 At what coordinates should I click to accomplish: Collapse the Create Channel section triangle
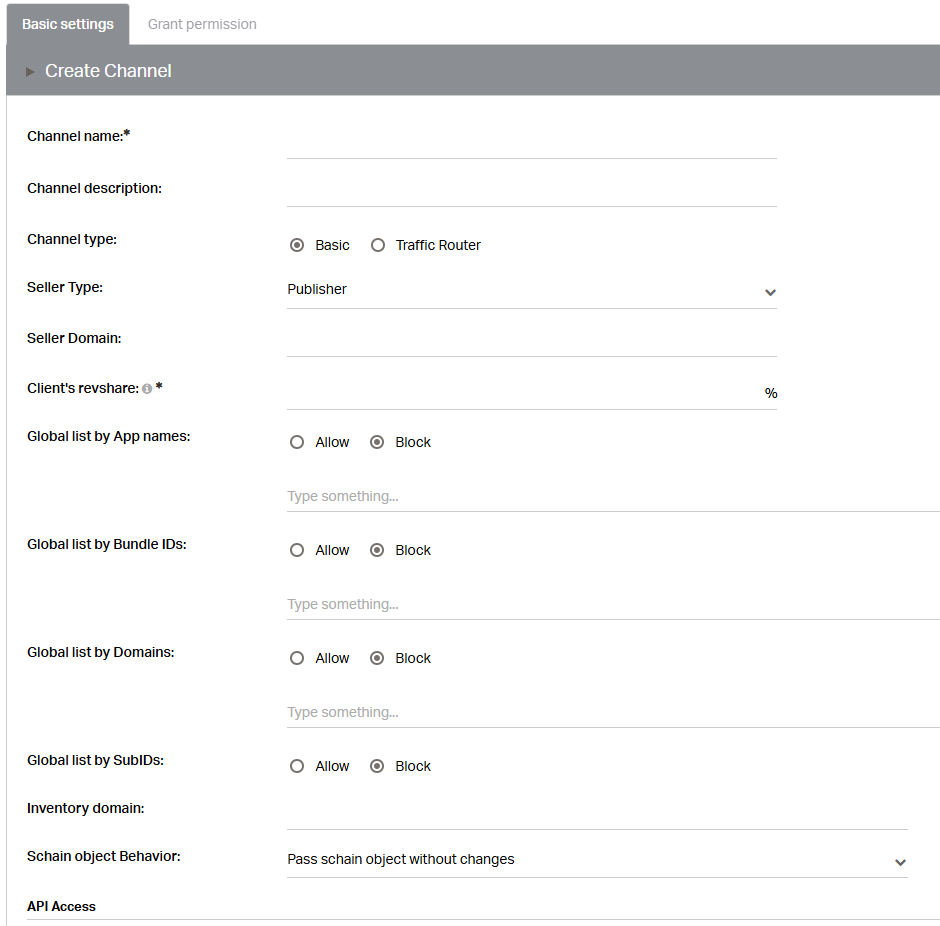pyautogui.click(x=30, y=72)
